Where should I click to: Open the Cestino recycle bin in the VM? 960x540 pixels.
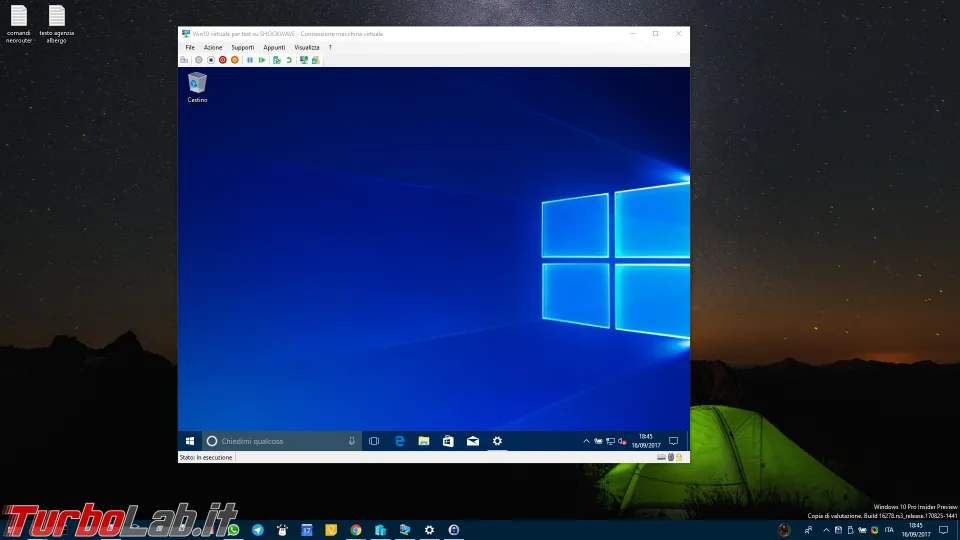click(197, 86)
